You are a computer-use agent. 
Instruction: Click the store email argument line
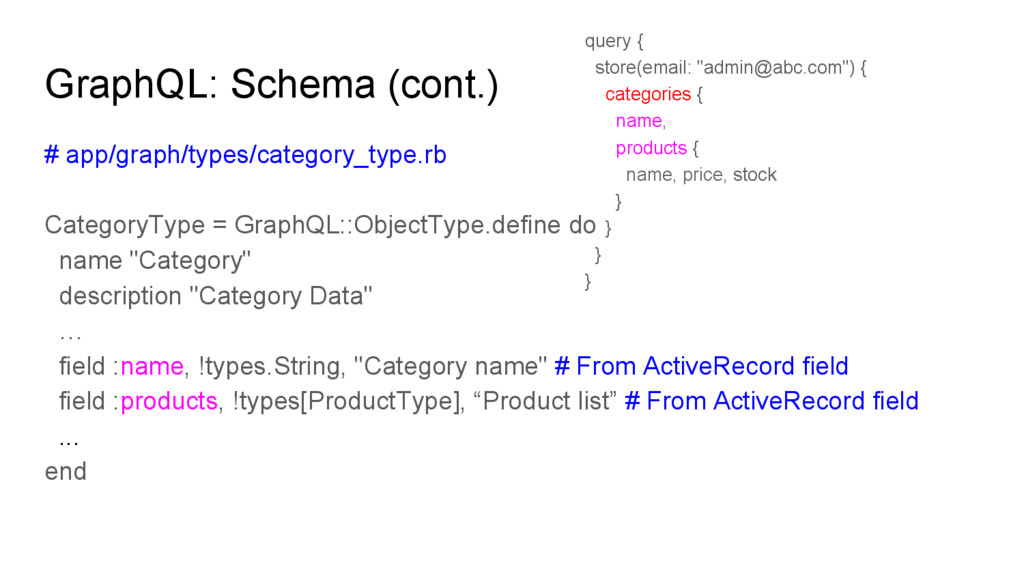[x=731, y=68]
